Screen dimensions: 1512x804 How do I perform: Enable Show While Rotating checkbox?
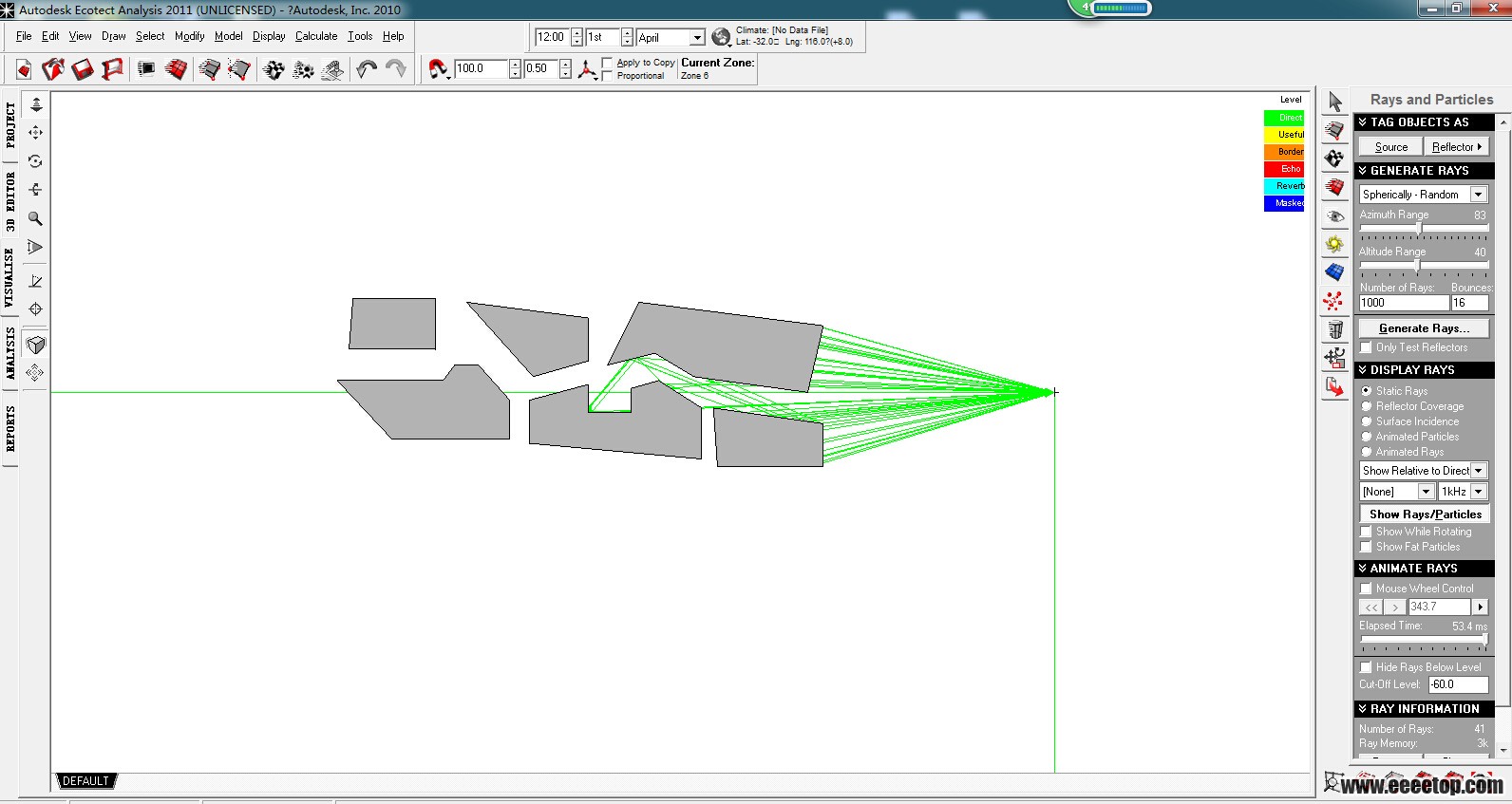tap(1366, 532)
